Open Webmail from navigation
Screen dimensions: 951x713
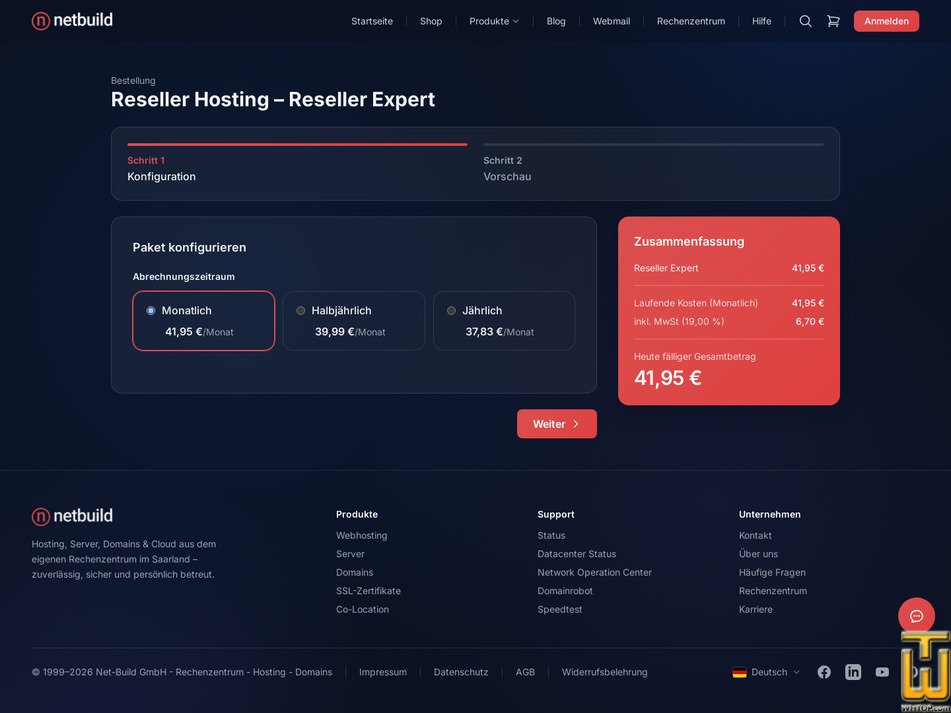coord(611,21)
